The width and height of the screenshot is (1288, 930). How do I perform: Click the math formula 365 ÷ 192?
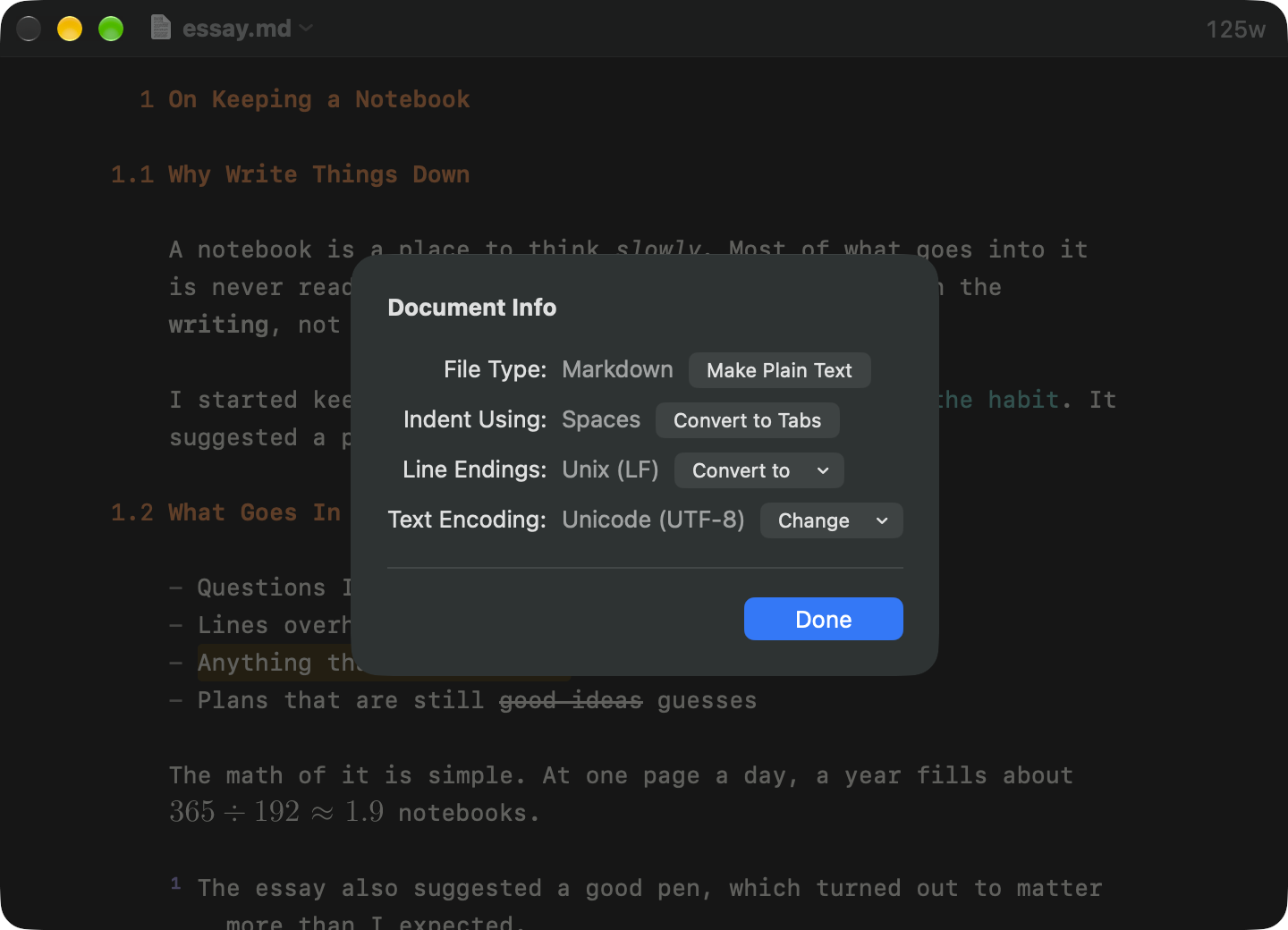[234, 812]
